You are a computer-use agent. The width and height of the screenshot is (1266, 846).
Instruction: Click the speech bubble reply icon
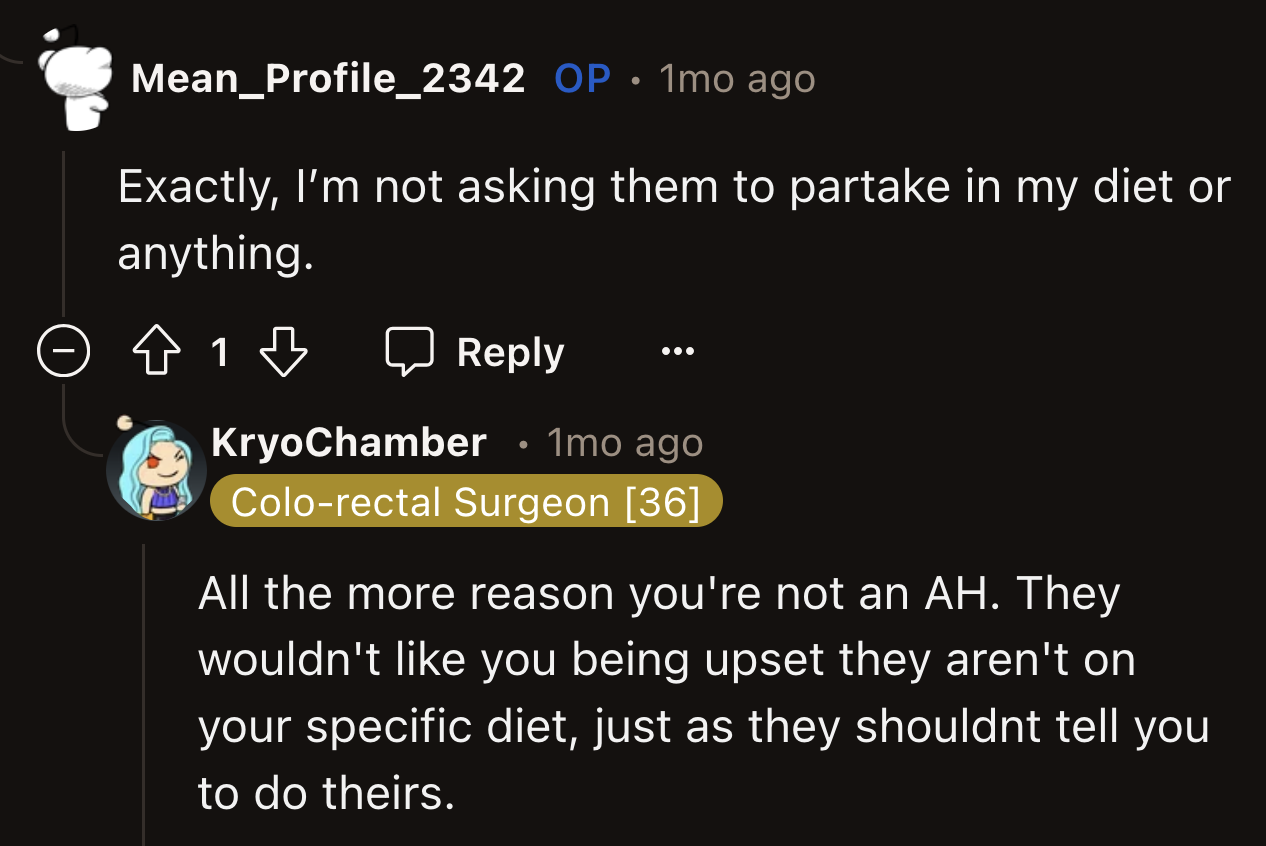(x=409, y=352)
